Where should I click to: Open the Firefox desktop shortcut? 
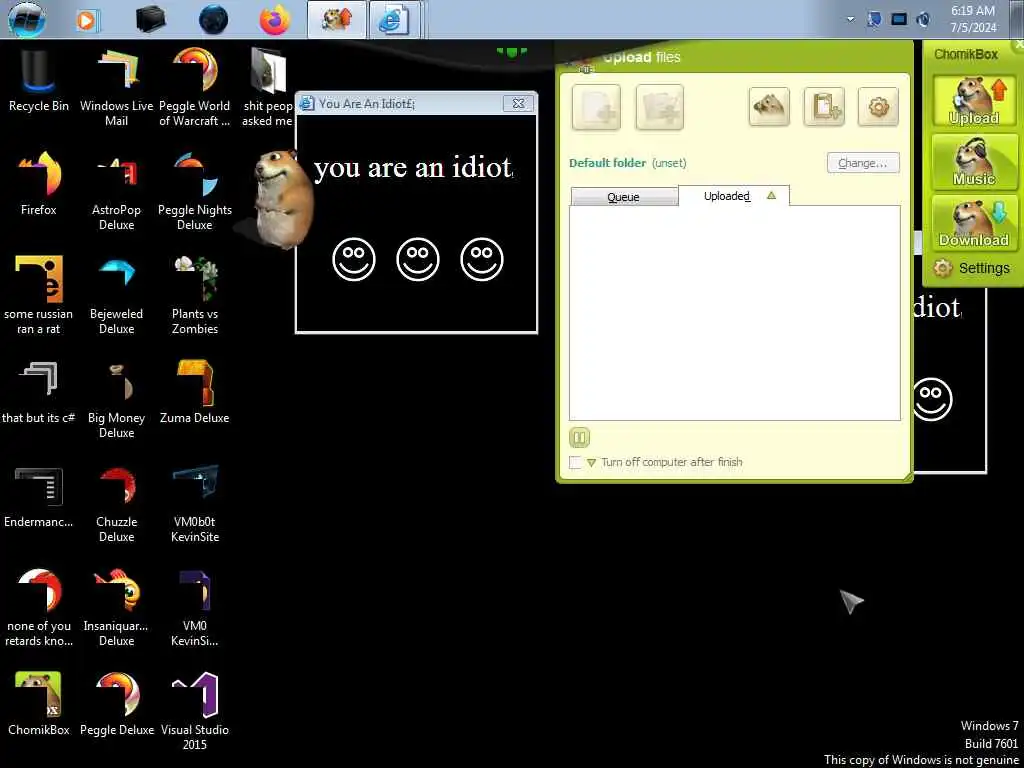coord(39,184)
